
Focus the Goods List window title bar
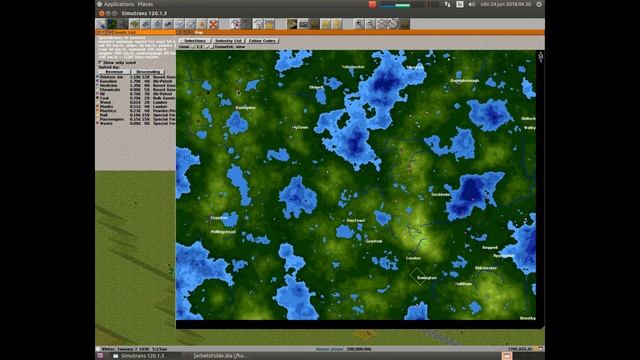[x=136, y=32]
